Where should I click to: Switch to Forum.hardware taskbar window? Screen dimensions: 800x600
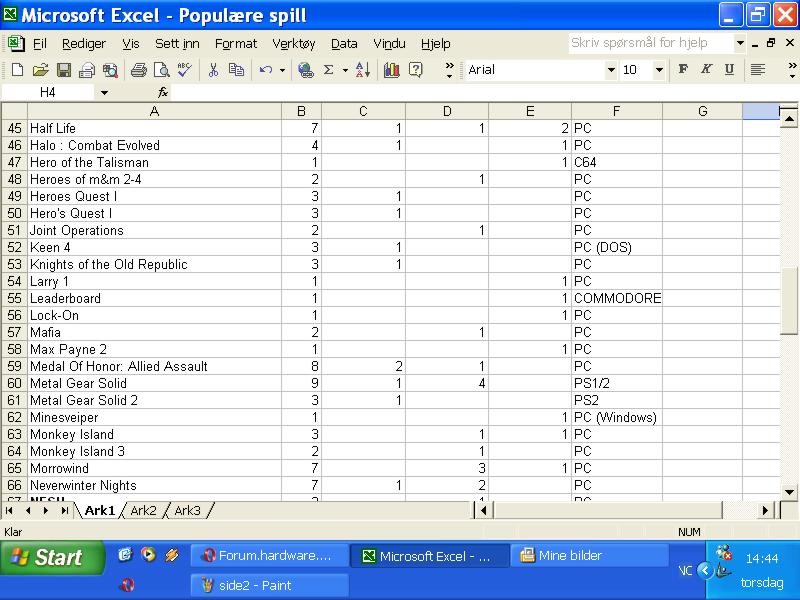(270, 556)
